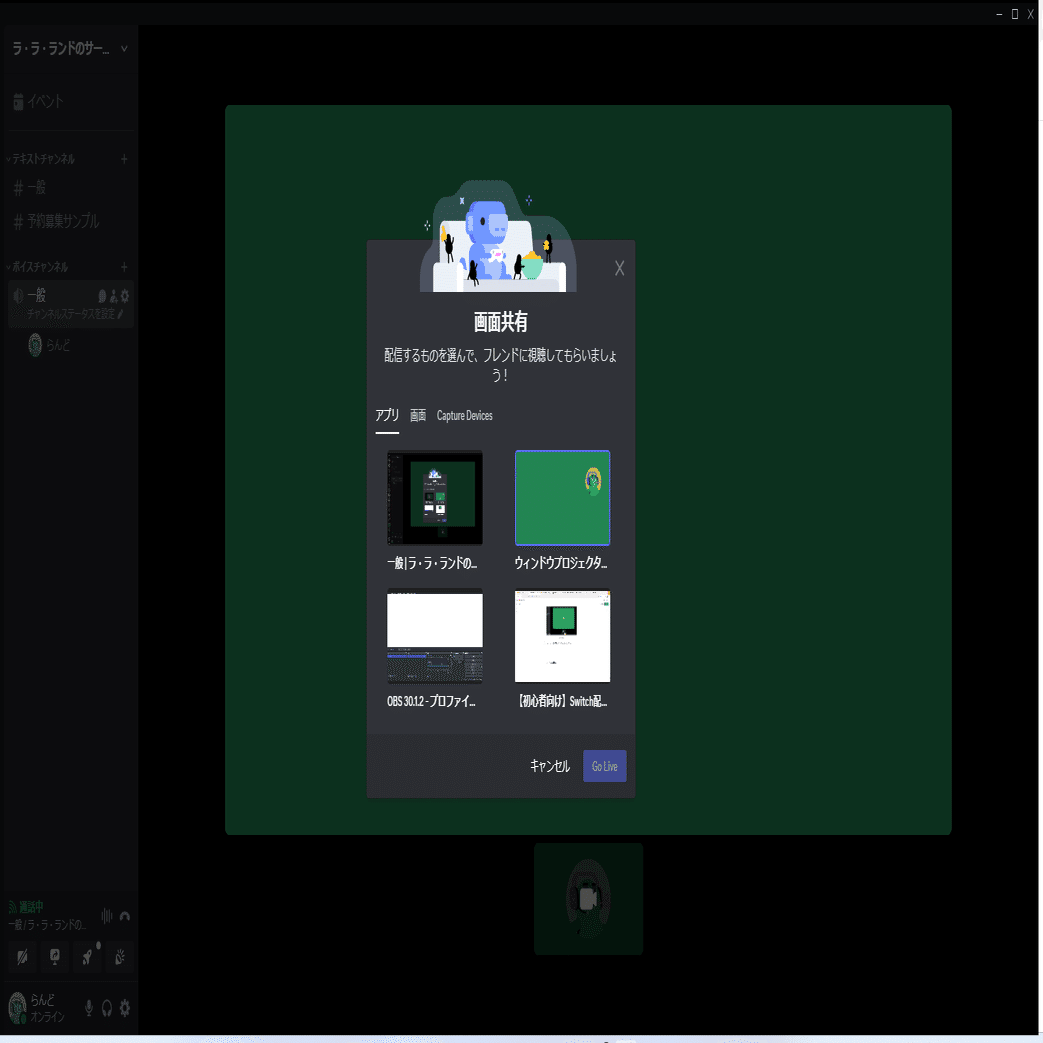The height and width of the screenshot is (1043, 1043).
Task: Start an activity via rocket icon
Action: 88,957
